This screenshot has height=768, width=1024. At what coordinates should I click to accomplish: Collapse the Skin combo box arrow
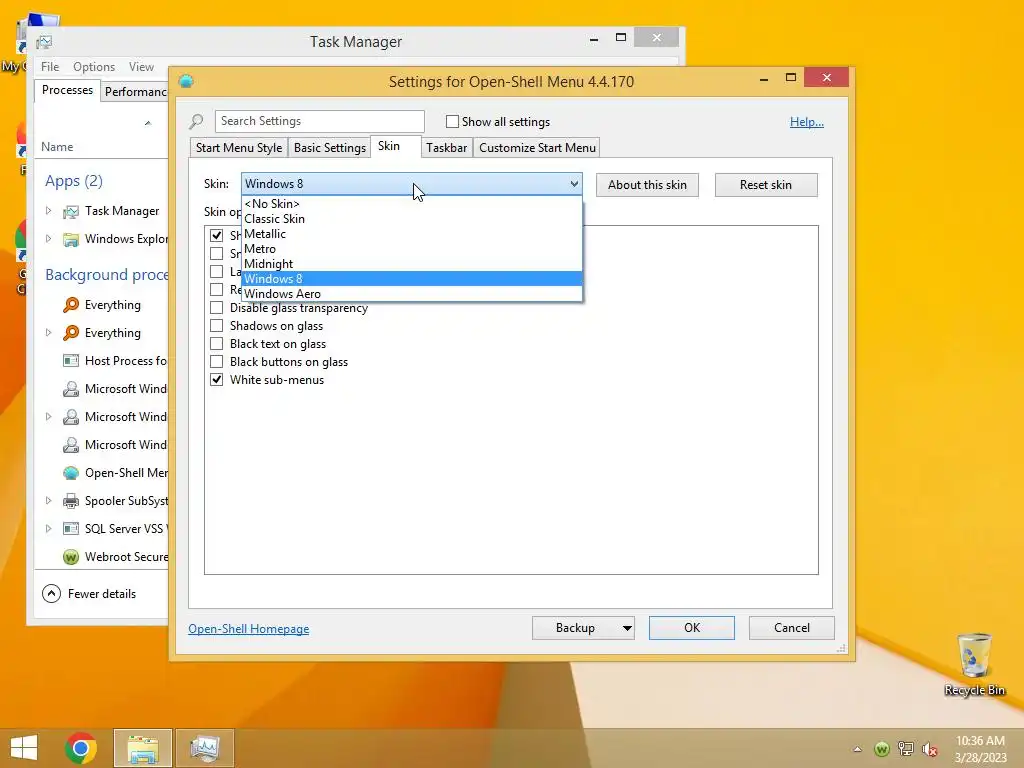[x=573, y=184]
